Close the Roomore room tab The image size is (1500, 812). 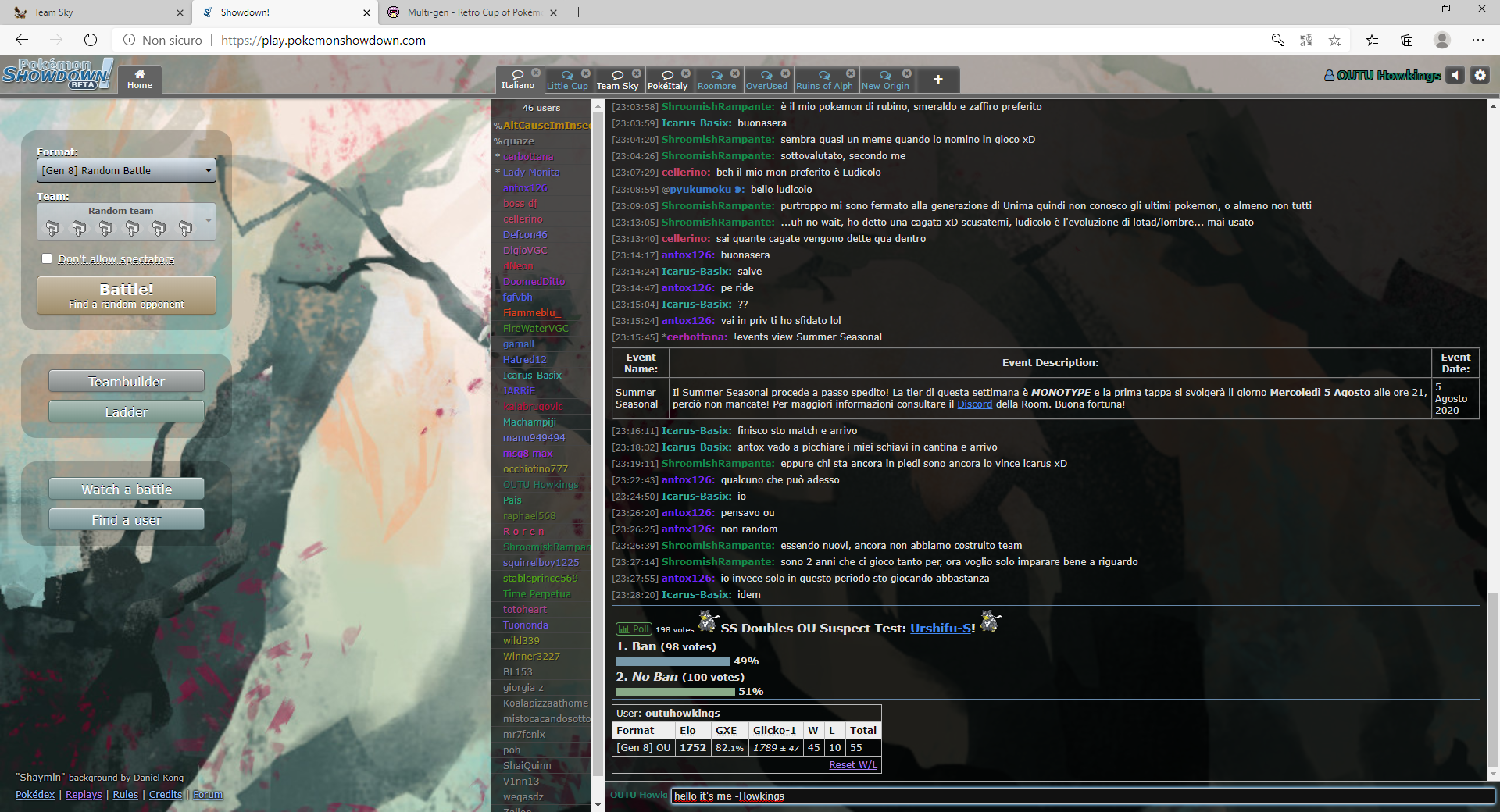point(735,73)
